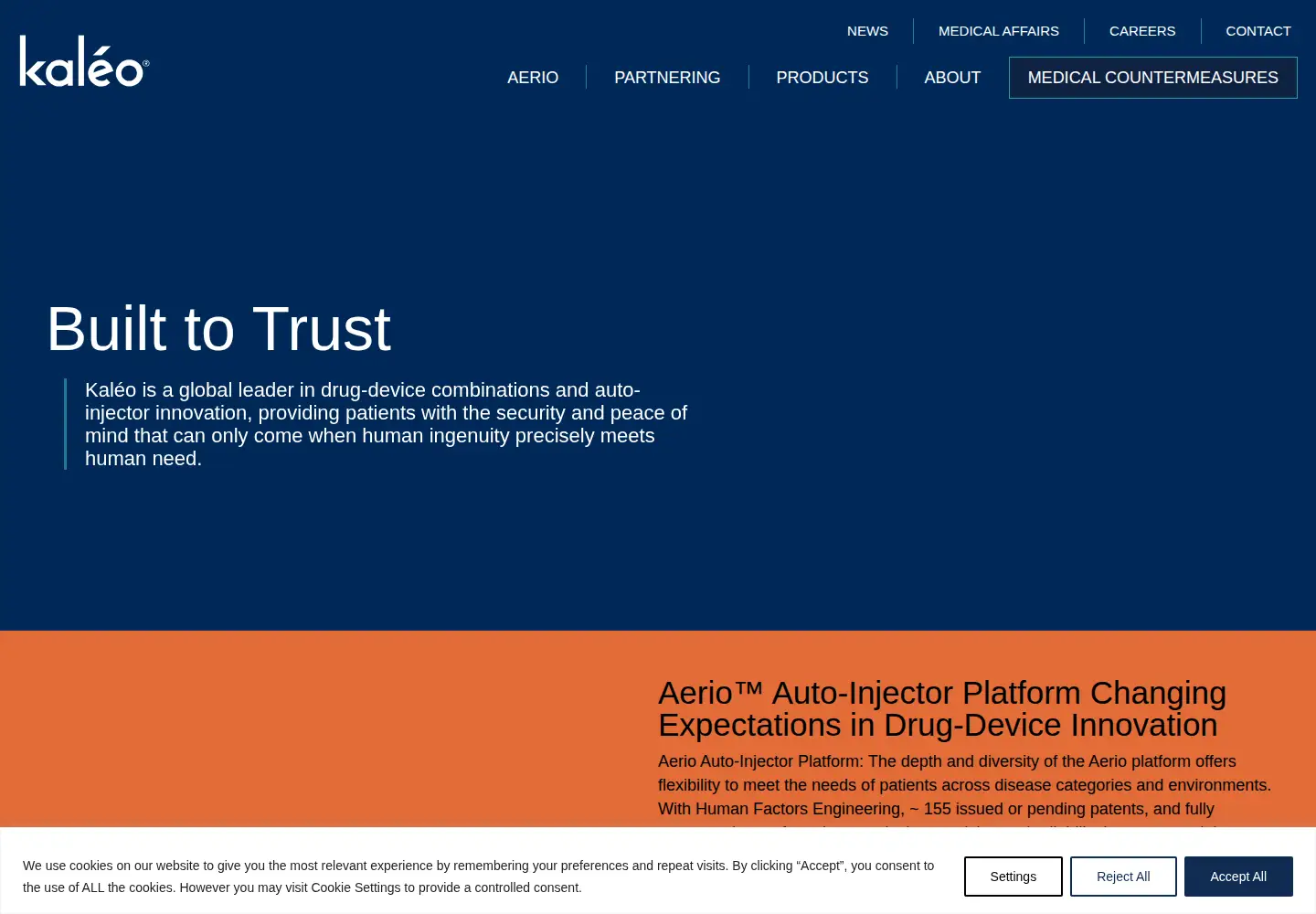Click paragraph starting 'Kaléo is a global leader'
Screen dimensions: 1316x914
tap(386, 424)
